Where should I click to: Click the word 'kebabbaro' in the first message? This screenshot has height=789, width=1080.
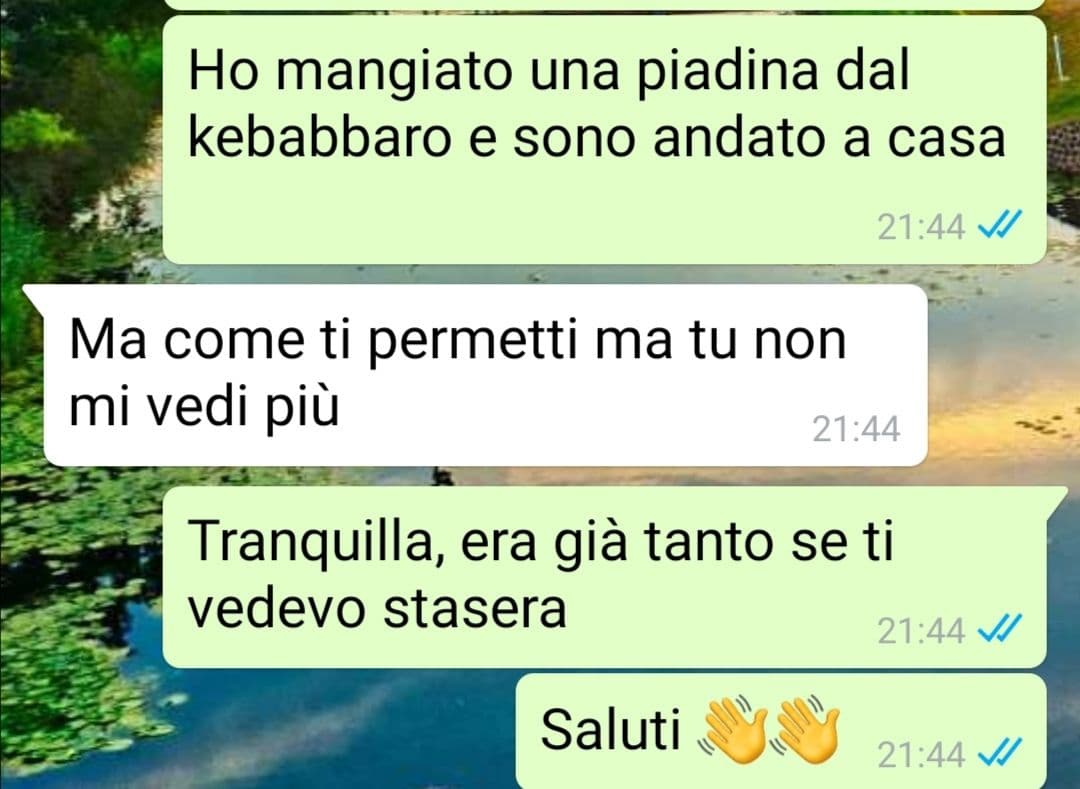320,138
